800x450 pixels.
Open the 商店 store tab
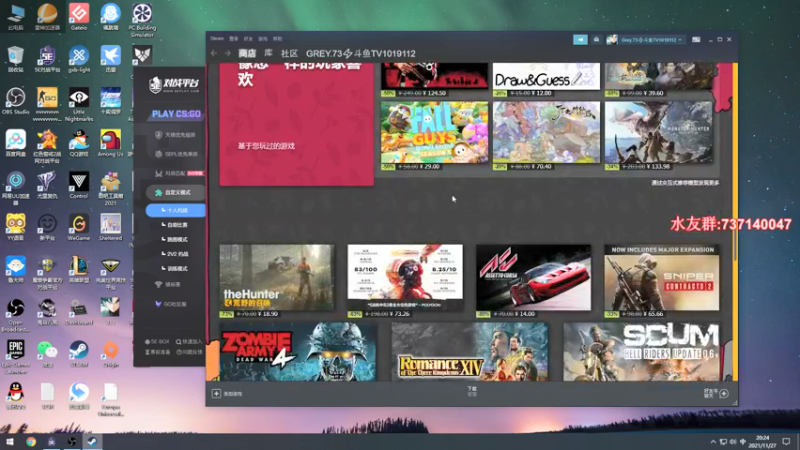pos(247,54)
